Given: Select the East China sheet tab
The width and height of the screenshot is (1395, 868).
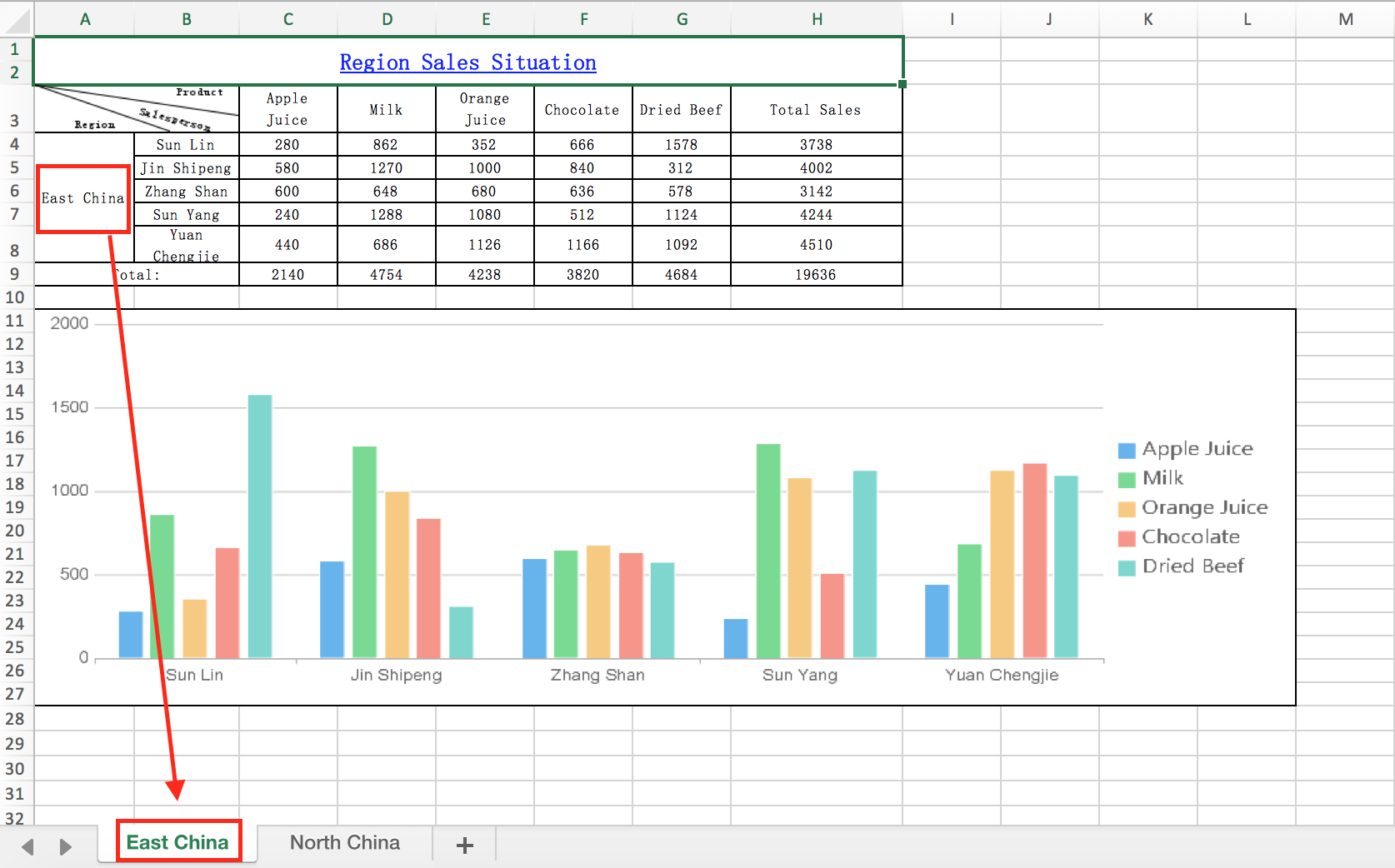Looking at the screenshot, I should [x=177, y=842].
